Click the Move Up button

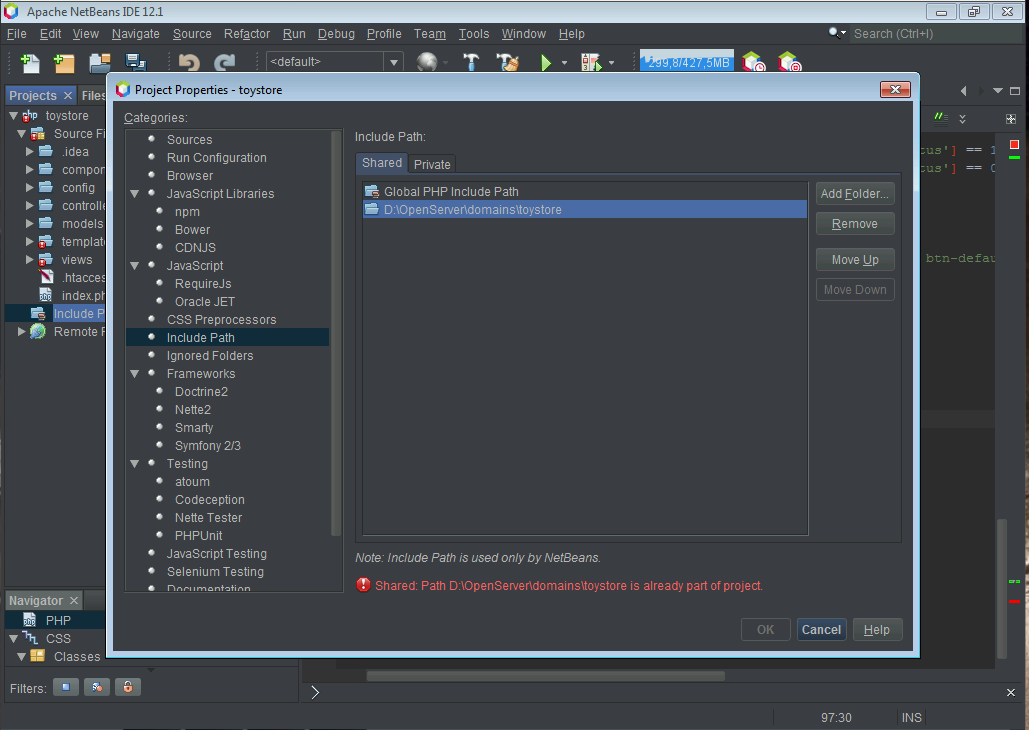854,260
